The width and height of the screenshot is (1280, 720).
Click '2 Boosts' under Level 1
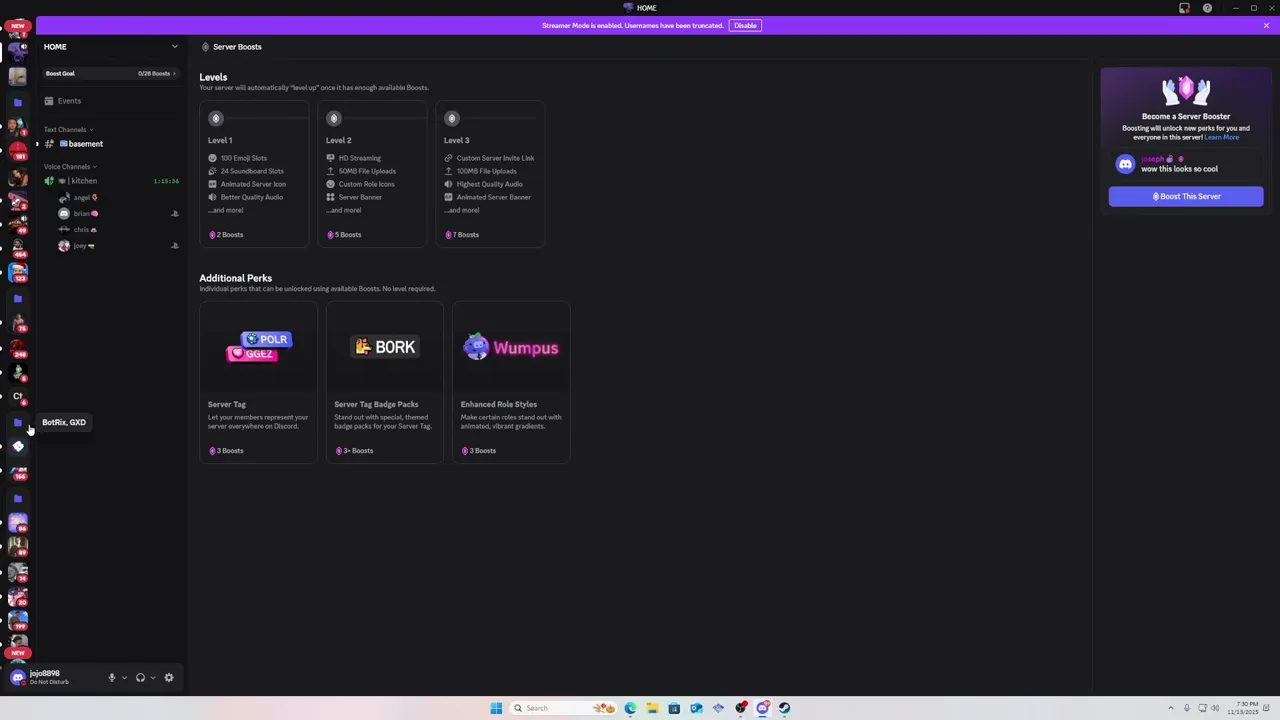pos(231,235)
